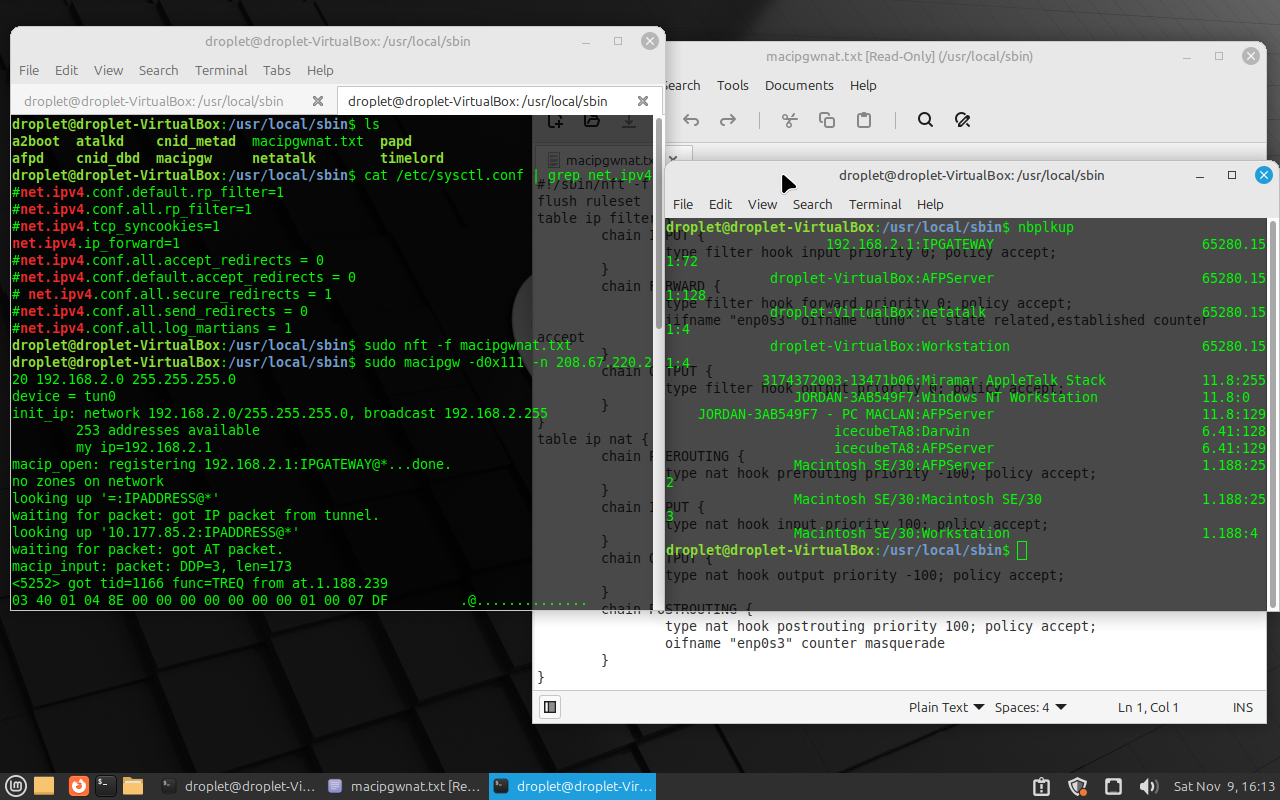Click the highlighted droplet terminal taskbar button

572,786
